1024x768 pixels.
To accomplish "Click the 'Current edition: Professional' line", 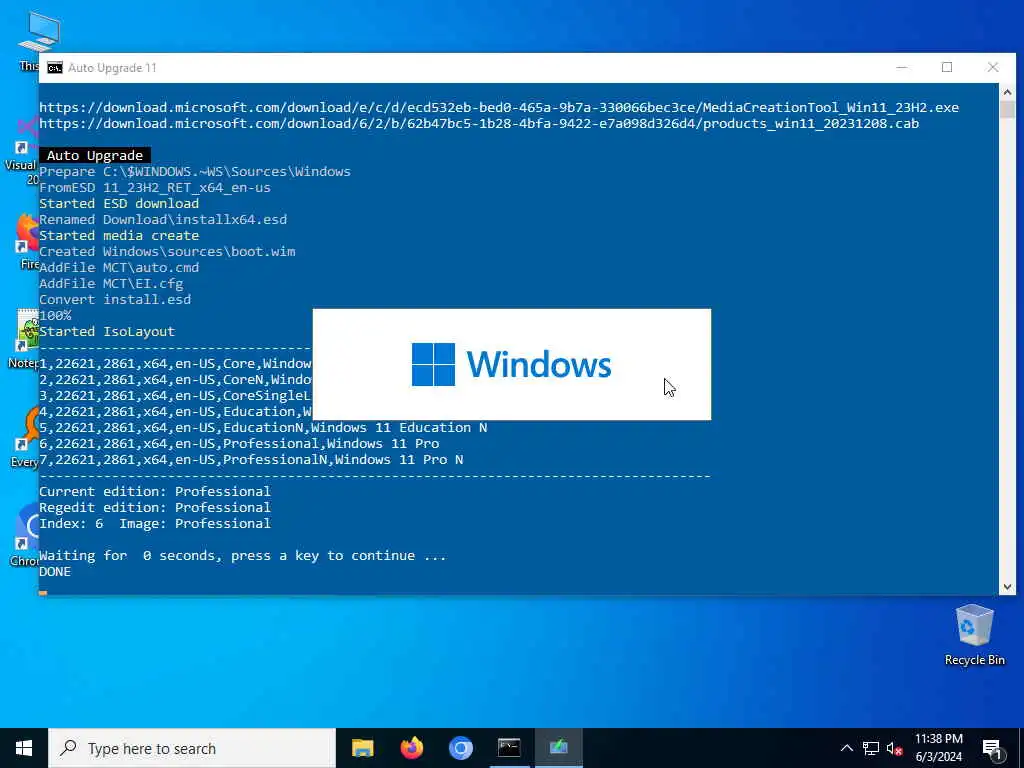I will 155,491.
